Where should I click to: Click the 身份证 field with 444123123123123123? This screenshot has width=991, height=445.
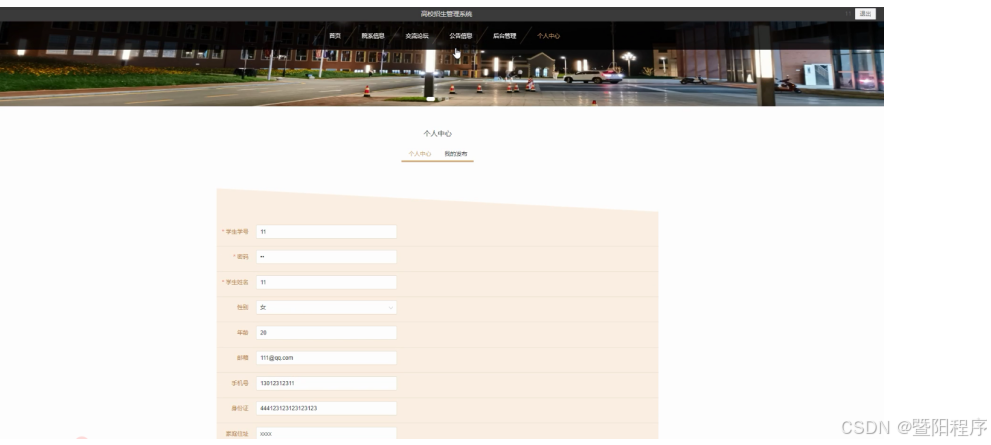click(326, 408)
